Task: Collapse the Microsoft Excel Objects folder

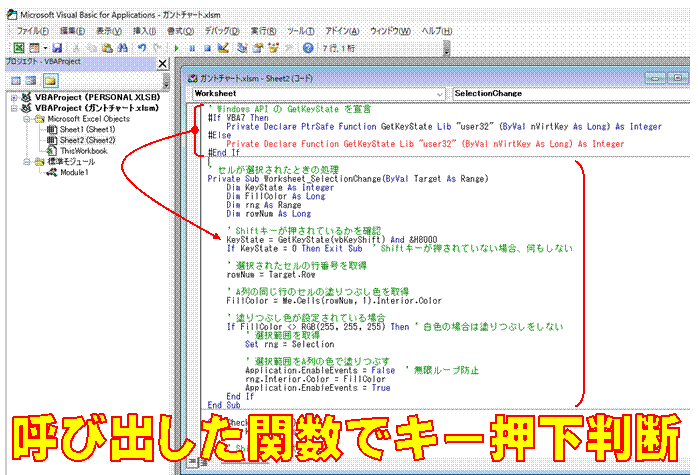Action: [x=26, y=119]
